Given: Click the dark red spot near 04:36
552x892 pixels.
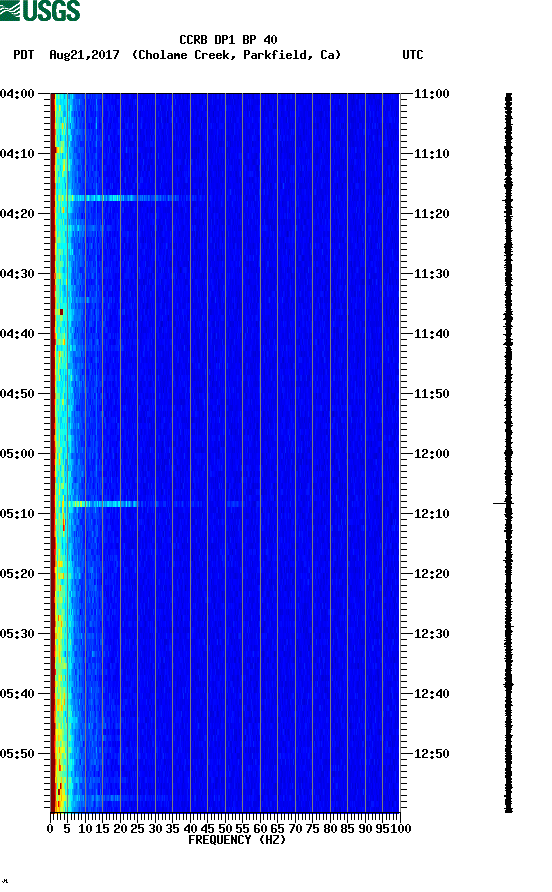Looking at the screenshot, I should (61, 312).
